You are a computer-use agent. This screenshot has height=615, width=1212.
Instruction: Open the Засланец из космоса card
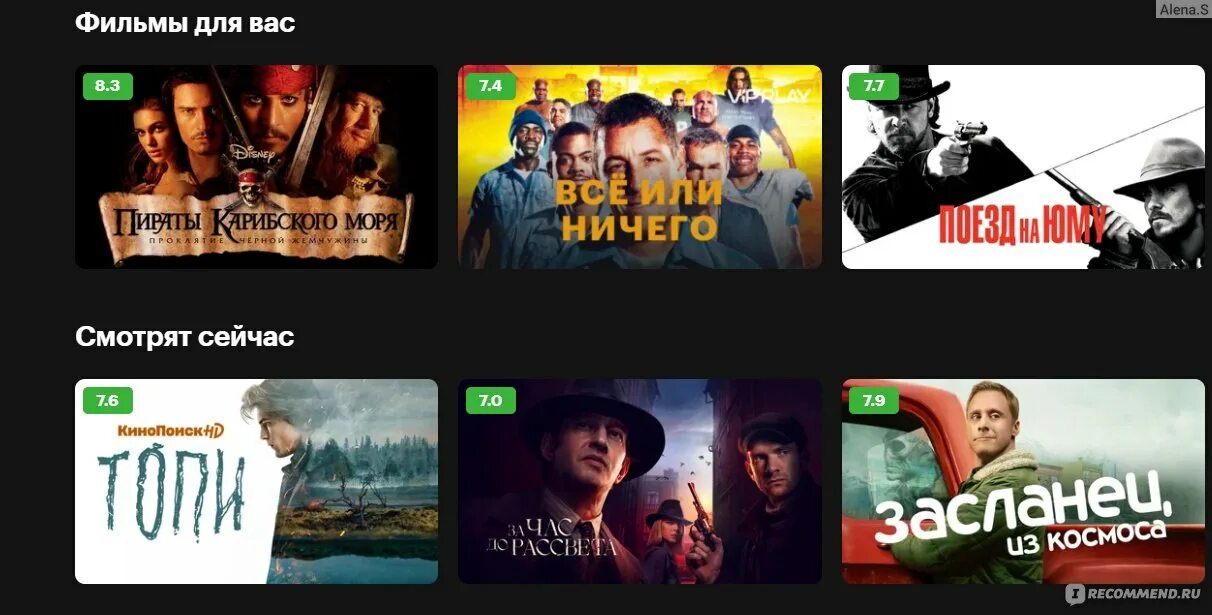click(x=1023, y=481)
